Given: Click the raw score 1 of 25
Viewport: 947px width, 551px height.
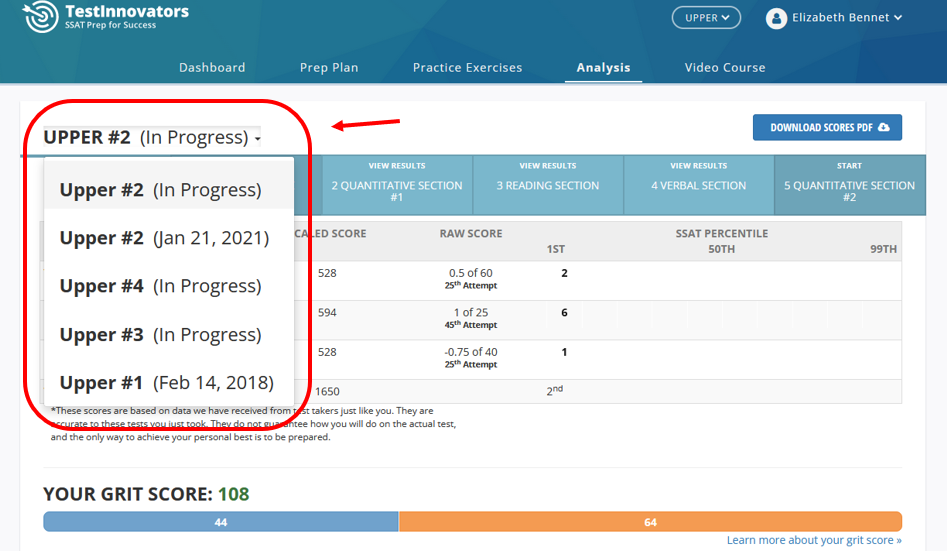Looking at the screenshot, I should click(470, 312).
